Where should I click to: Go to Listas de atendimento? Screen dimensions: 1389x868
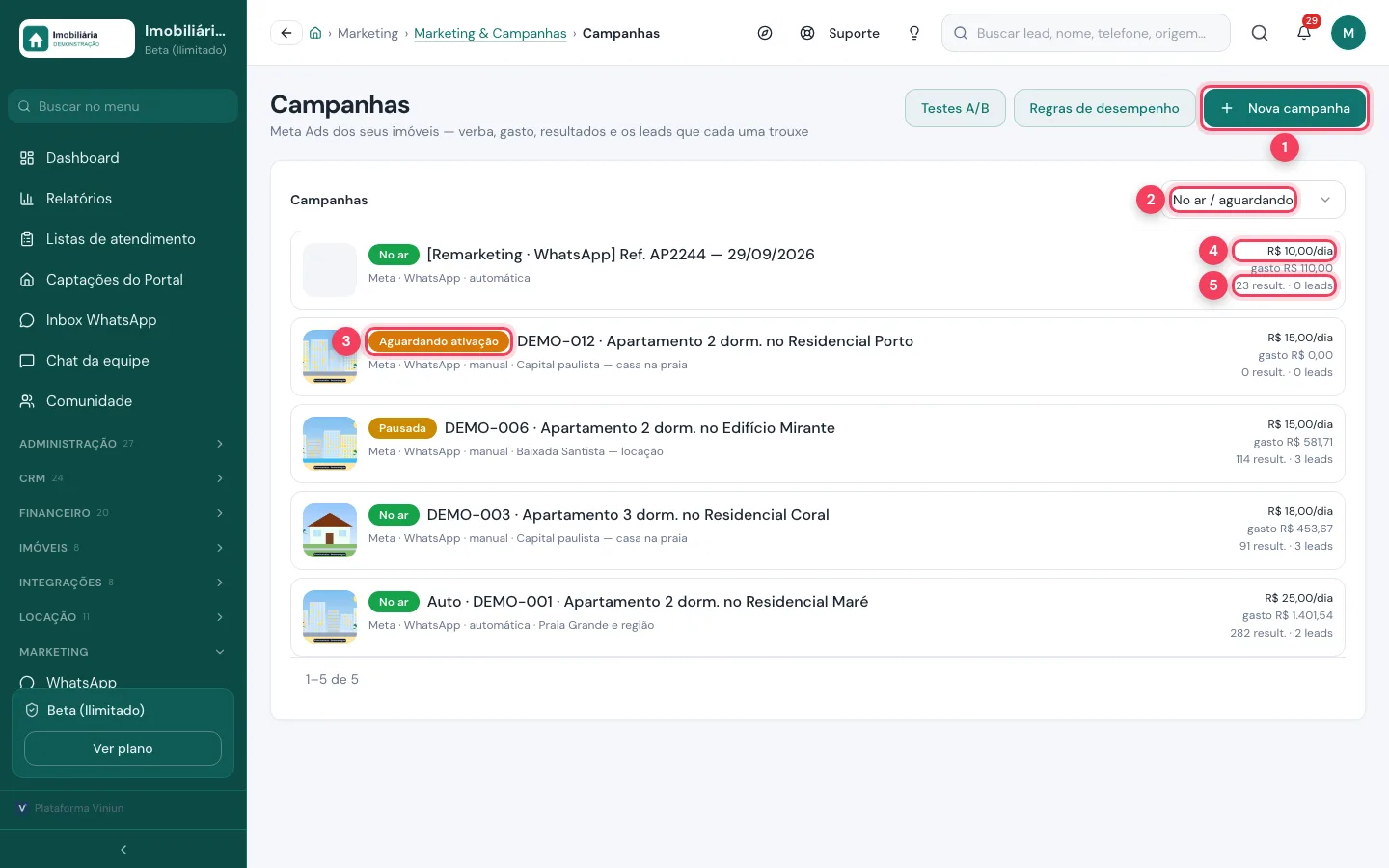click(x=123, y=239)
